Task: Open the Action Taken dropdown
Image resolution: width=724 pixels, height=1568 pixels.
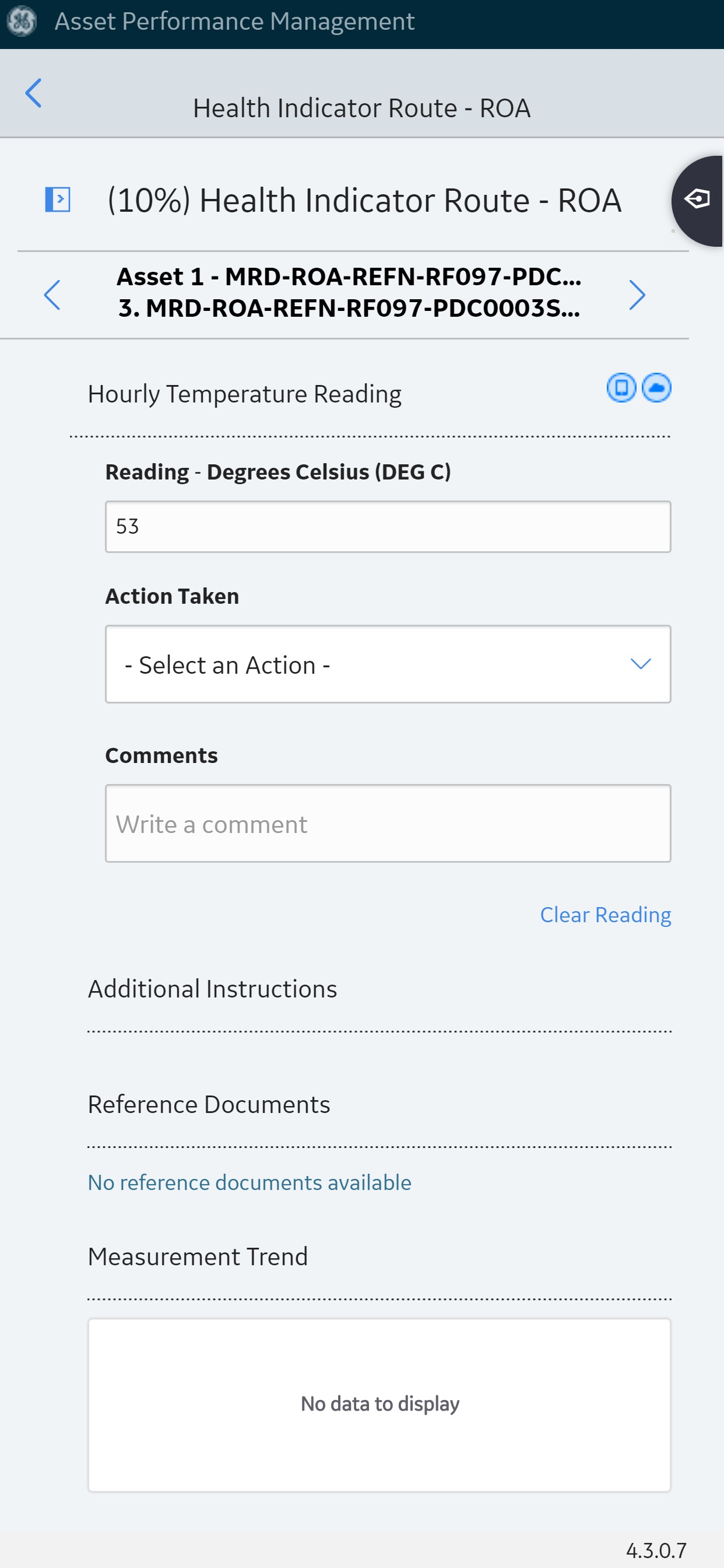Action: tap(388, 664)
